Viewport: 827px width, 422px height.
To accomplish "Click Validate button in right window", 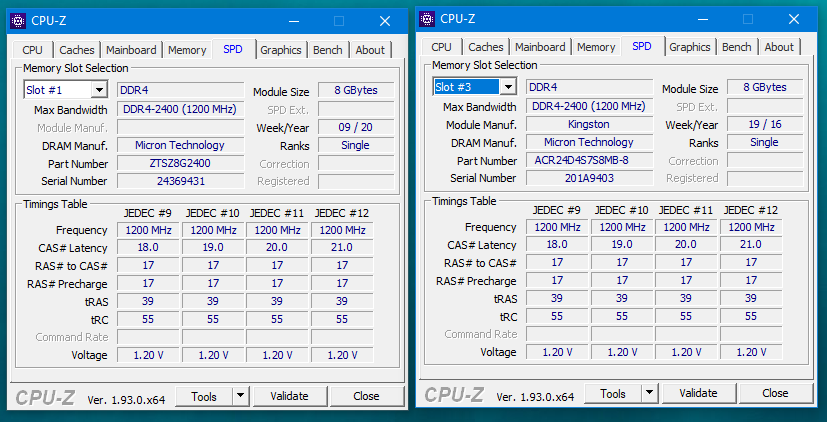I will pos(698,394).
